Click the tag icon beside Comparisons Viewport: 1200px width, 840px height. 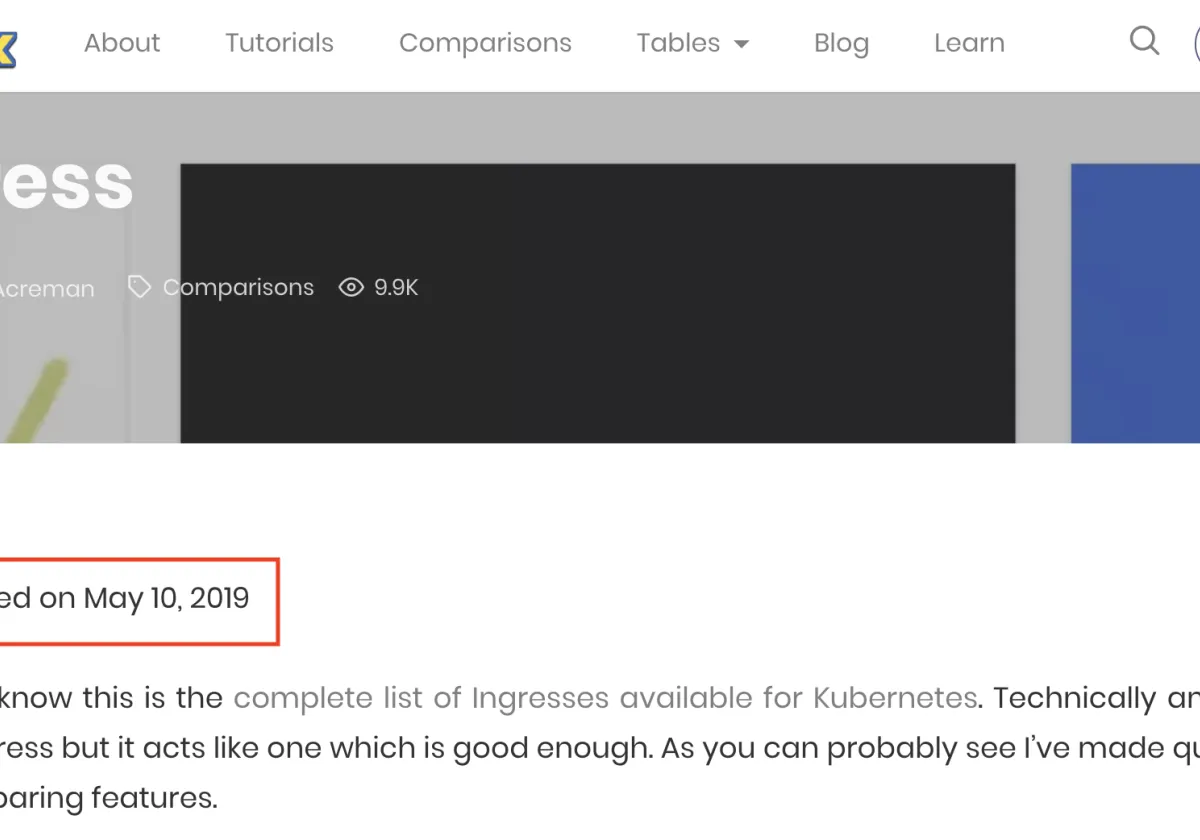[x=139, y=288]
